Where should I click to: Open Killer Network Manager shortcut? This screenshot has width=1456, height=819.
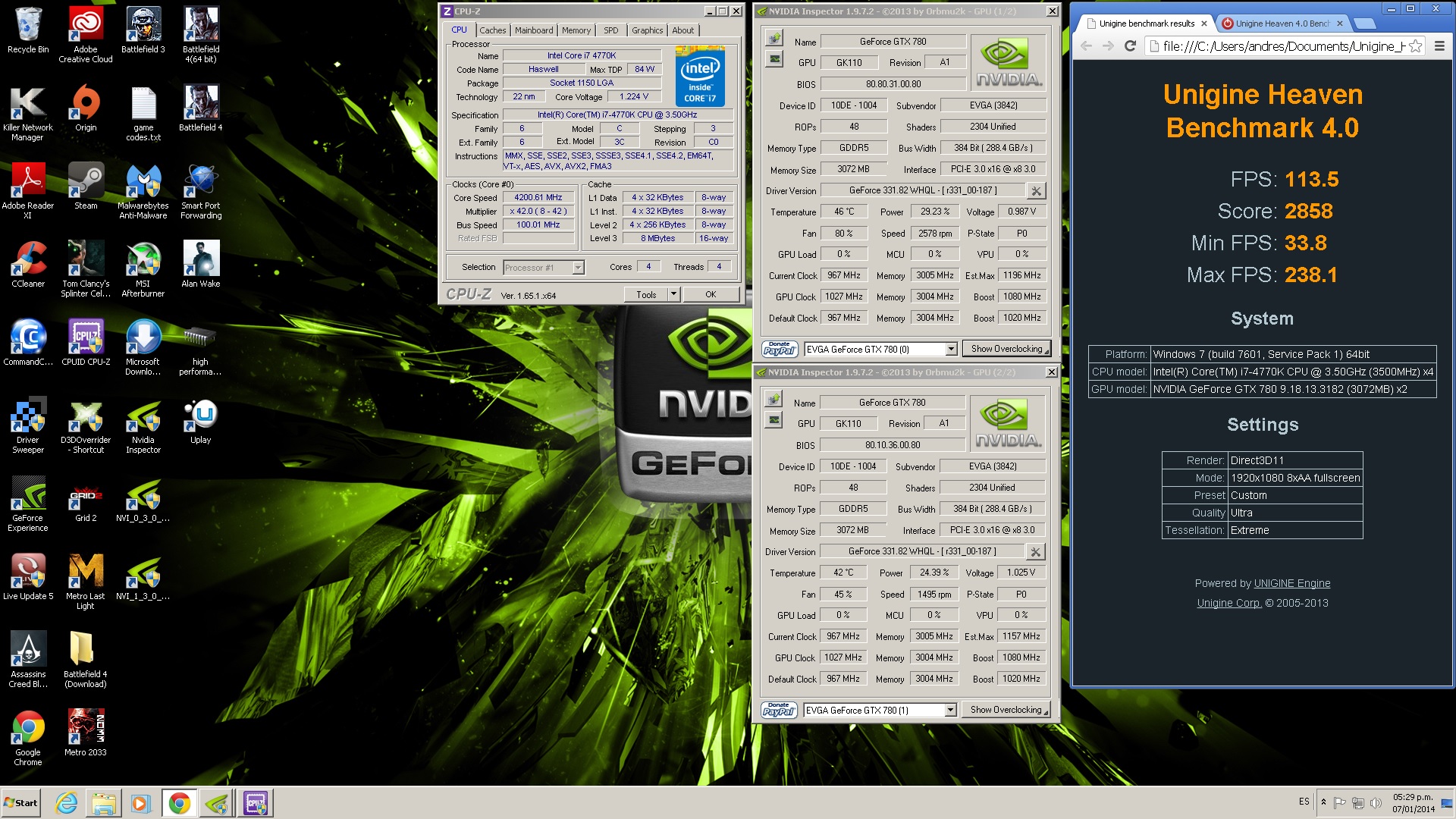coord(28,113)
